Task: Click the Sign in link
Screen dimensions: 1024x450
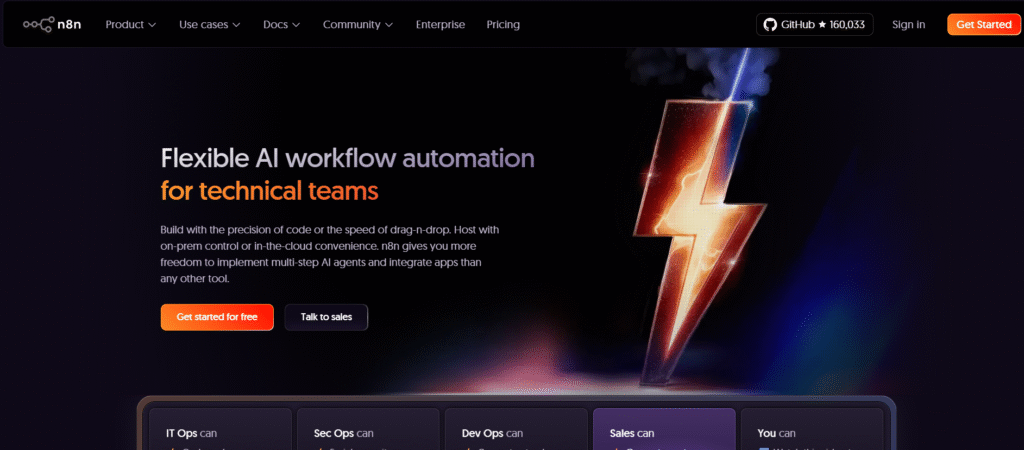Action: click(x=908, y=24)
